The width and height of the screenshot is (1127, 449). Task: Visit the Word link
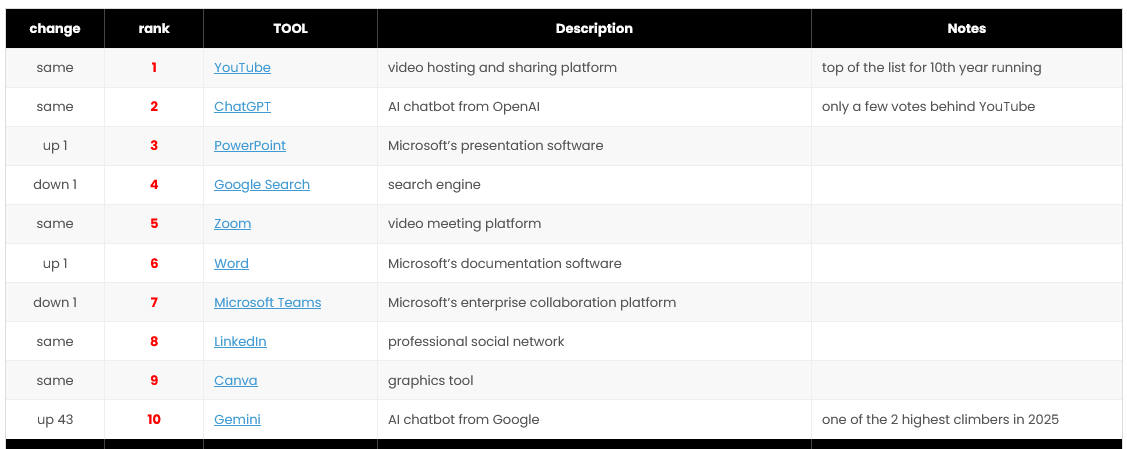(231, 264)
